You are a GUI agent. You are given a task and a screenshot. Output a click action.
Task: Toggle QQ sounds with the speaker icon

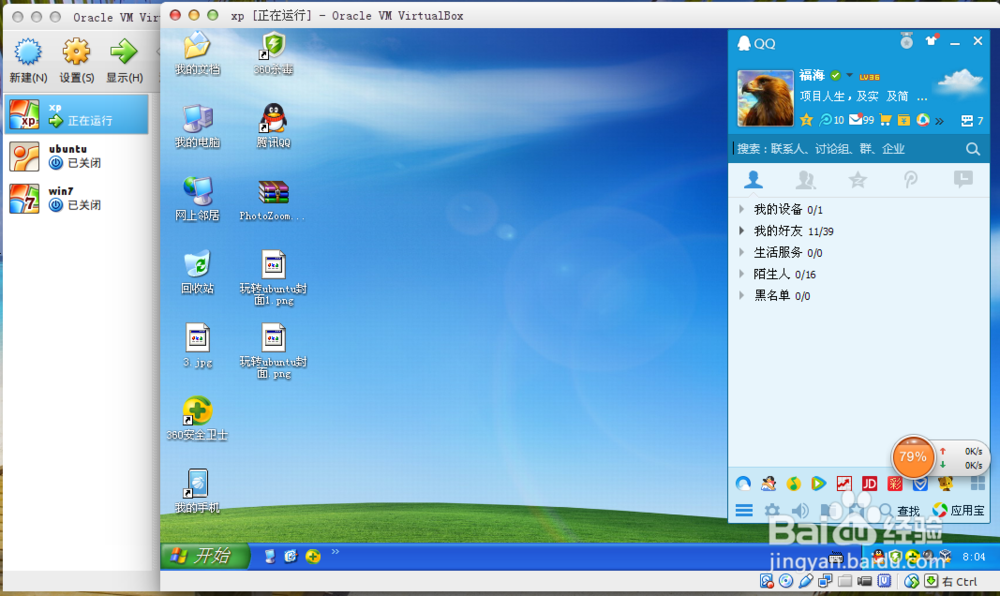click(x=800, y=509)
